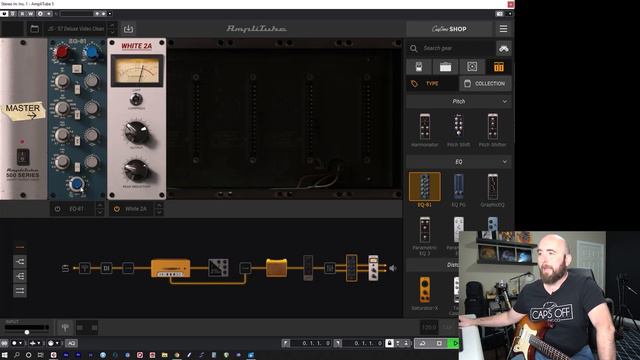The image size is (640, 360).
Task: Select the EQ-81 block in the signal chain
Action: point(351,268)
